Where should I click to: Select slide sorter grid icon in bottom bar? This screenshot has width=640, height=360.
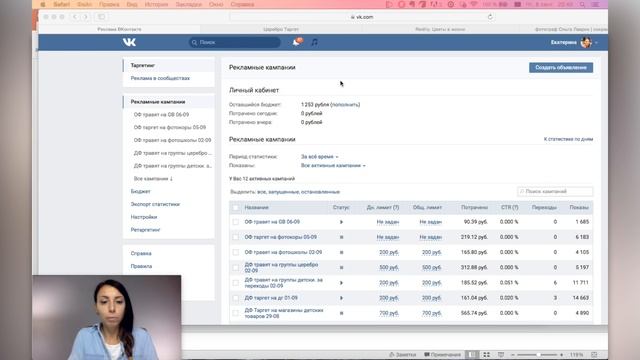click(x=487, y=355)
